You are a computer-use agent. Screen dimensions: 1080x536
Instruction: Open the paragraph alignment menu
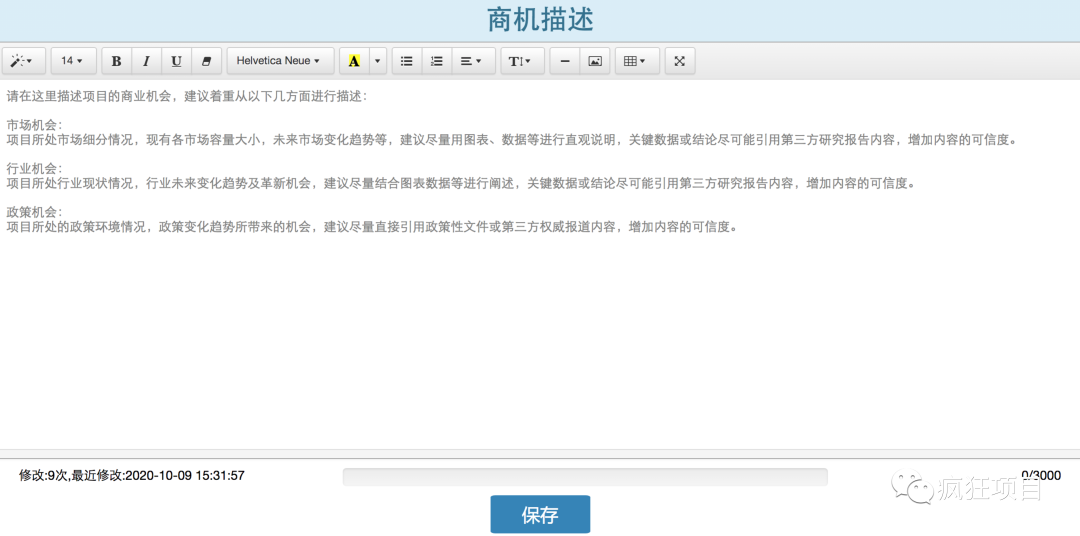point(470,61)
